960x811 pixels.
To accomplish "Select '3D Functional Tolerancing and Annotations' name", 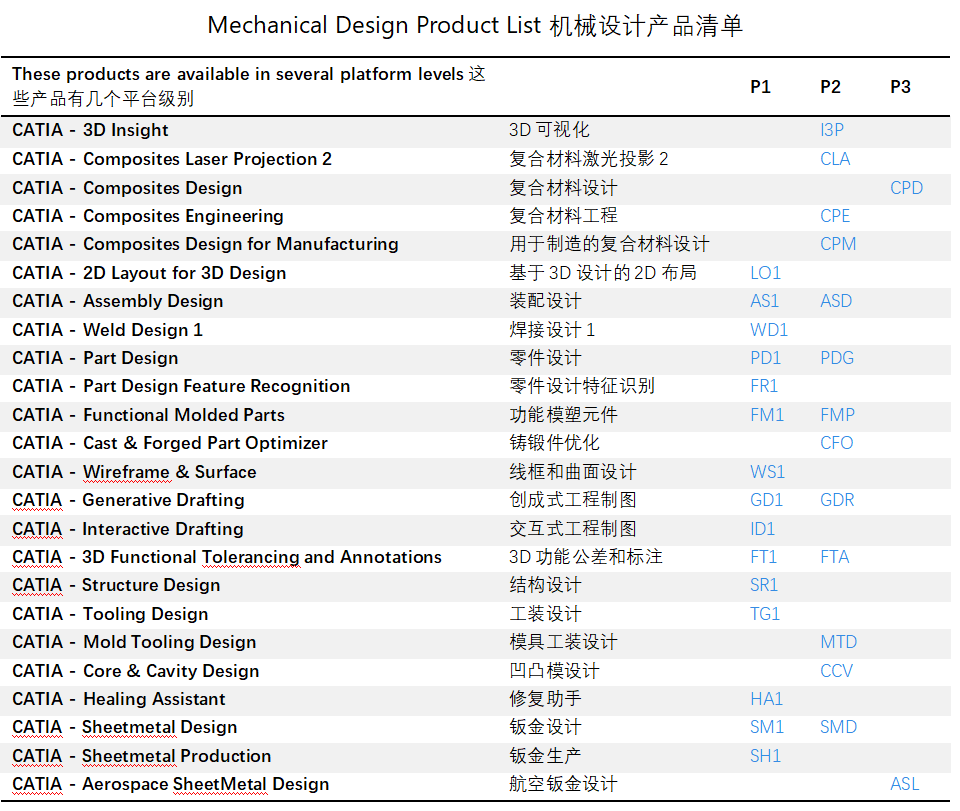I will (x=262, y=557).
